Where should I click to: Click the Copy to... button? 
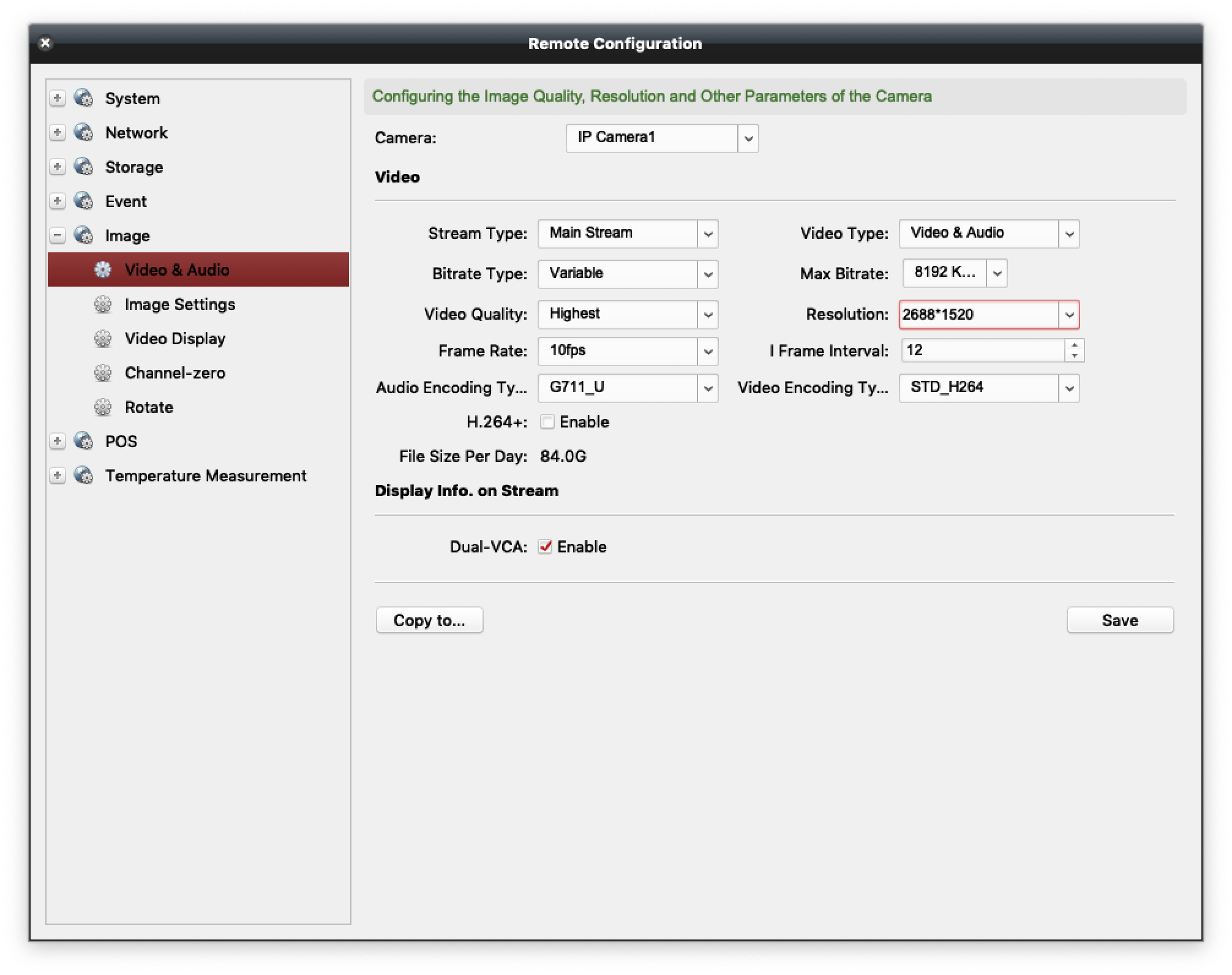(429, 620)
